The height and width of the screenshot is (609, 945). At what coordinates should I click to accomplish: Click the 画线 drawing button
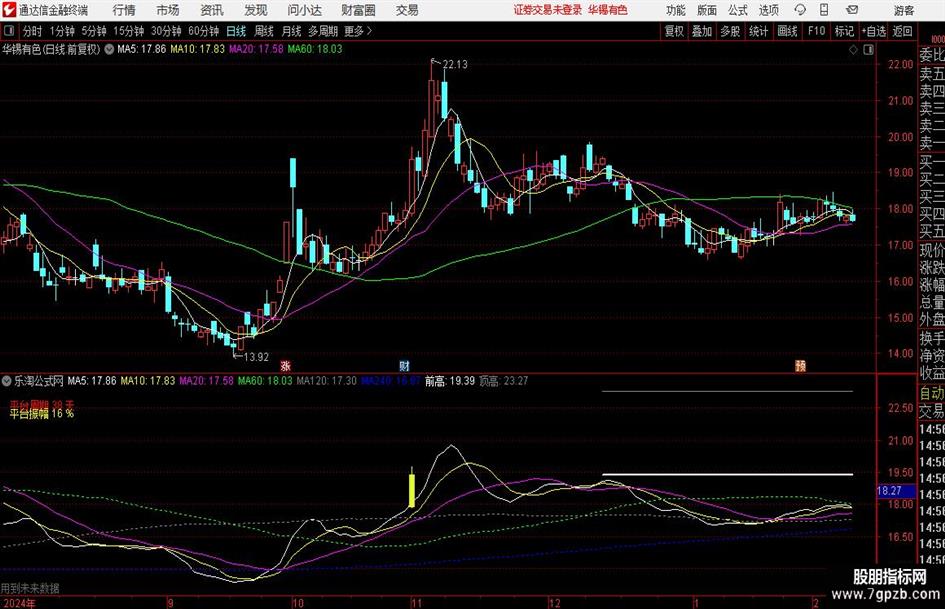point(787,31)
